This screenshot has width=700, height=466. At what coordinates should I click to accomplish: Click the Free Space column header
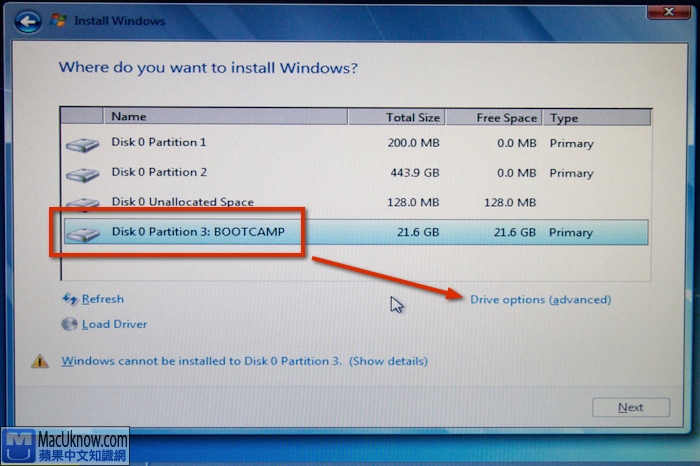click(506, 117)
